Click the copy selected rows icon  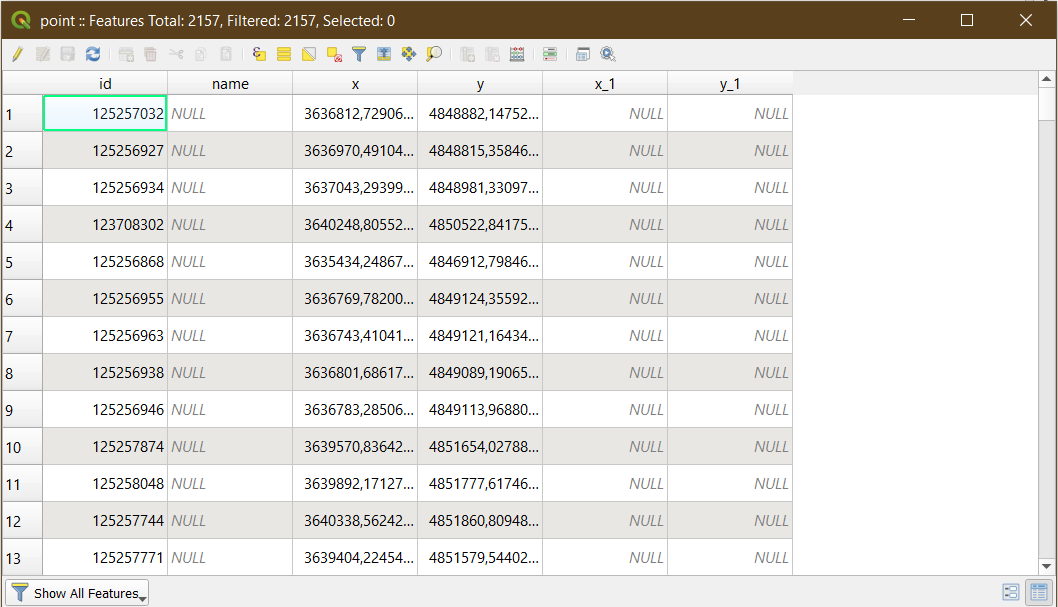point(200,54)
